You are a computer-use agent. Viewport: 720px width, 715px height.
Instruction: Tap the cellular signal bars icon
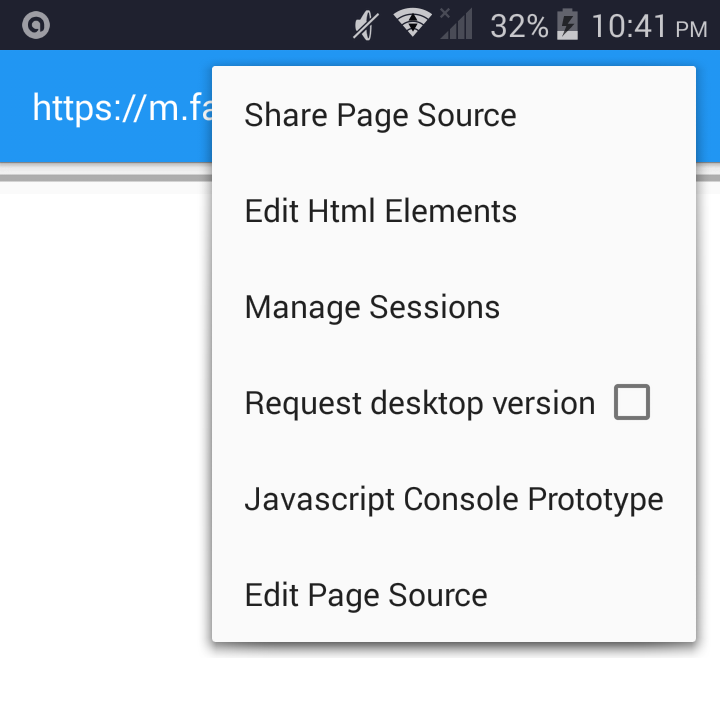click(457, 25)
